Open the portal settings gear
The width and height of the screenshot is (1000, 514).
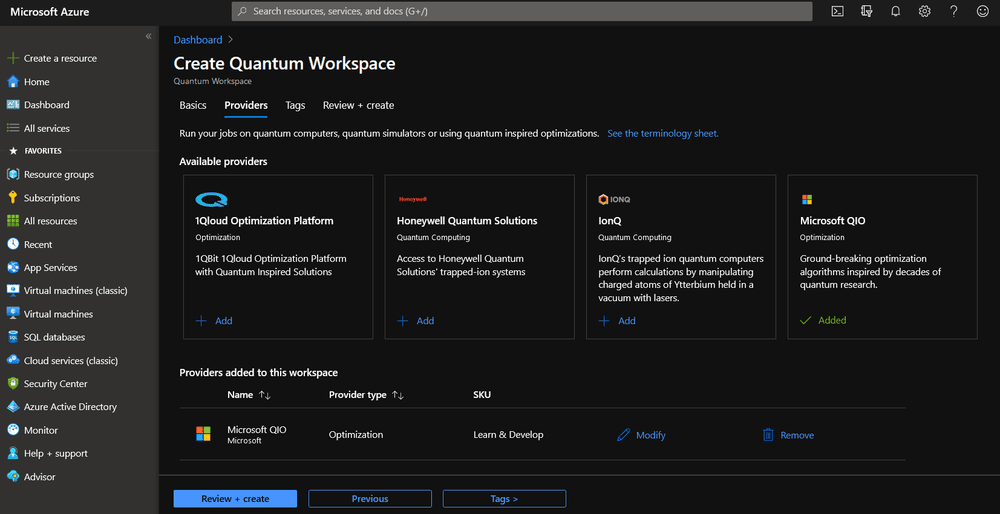click(924, 11)
